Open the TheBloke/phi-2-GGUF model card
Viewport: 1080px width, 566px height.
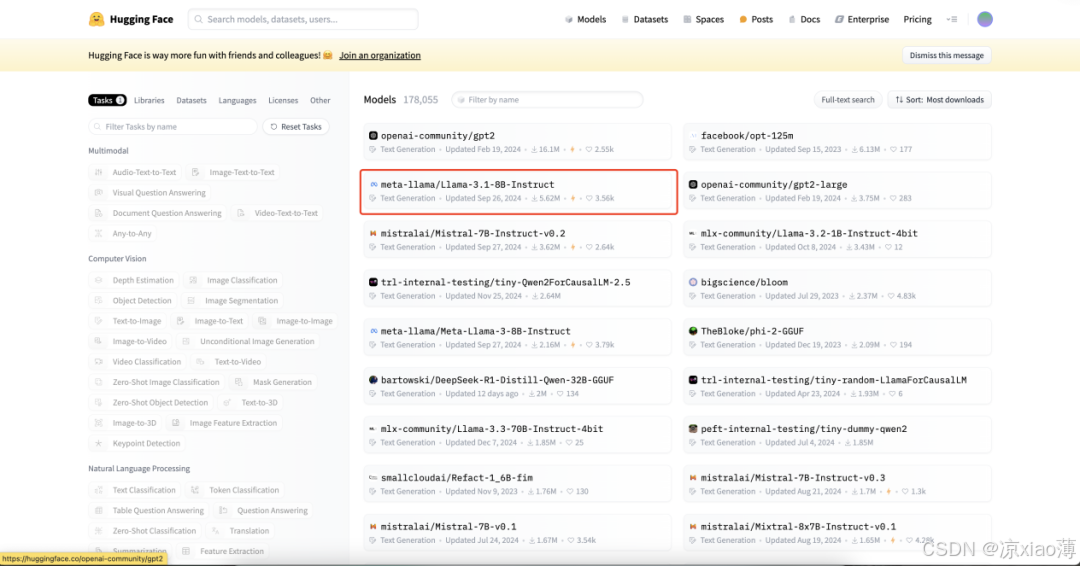838,337
